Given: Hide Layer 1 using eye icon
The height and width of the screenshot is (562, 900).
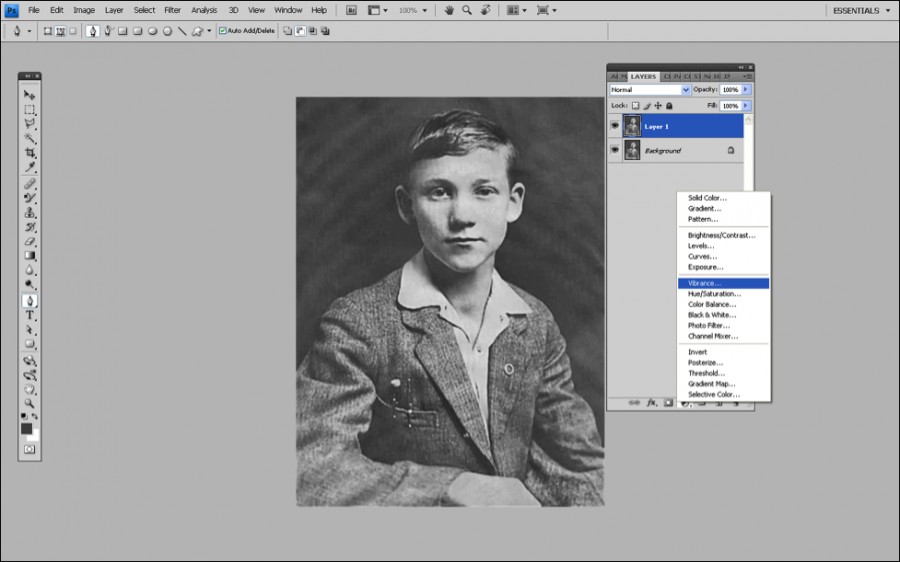Looking at the screenshot, I should 615,126.
